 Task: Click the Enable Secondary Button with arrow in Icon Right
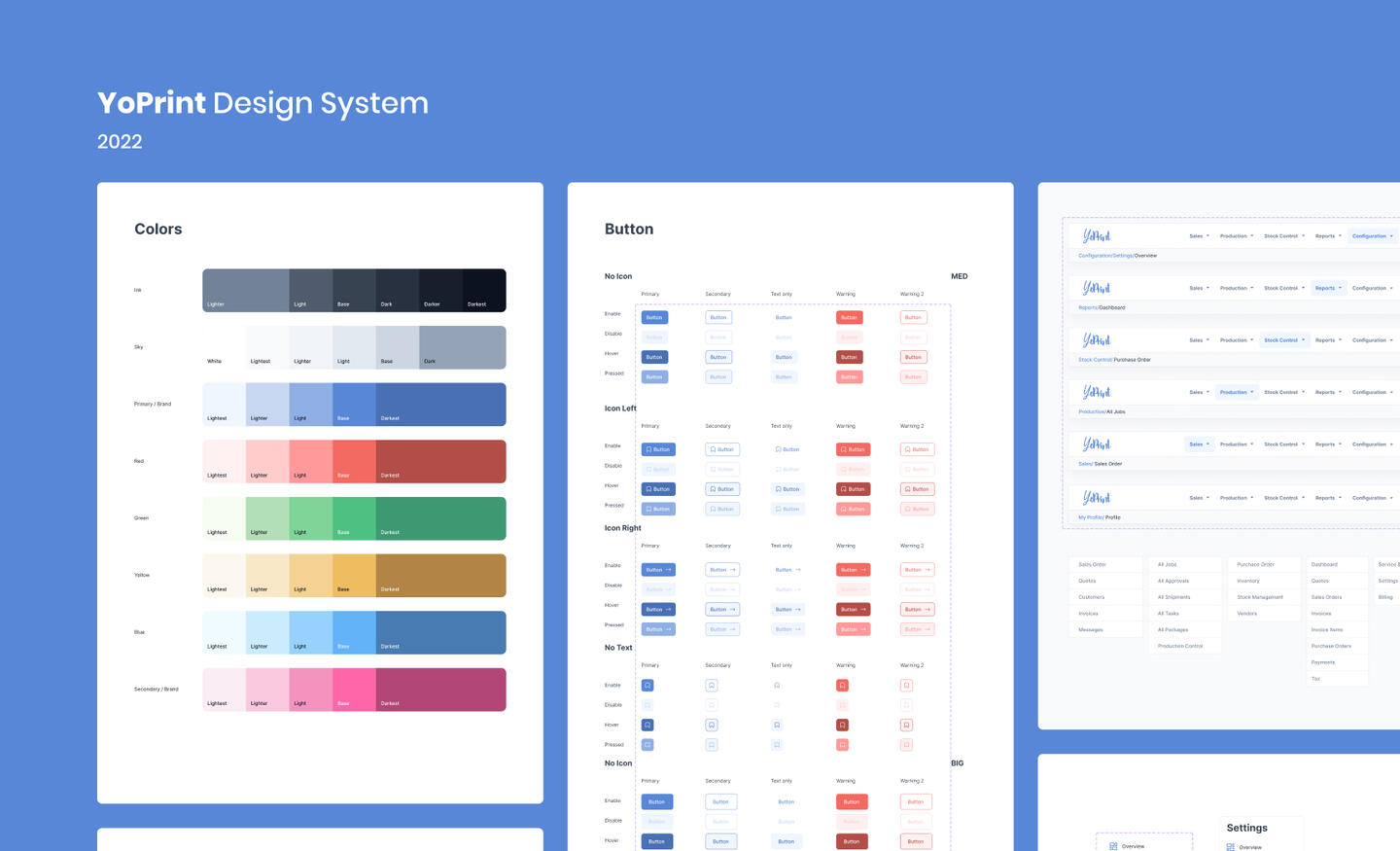[x=722, y=570]
